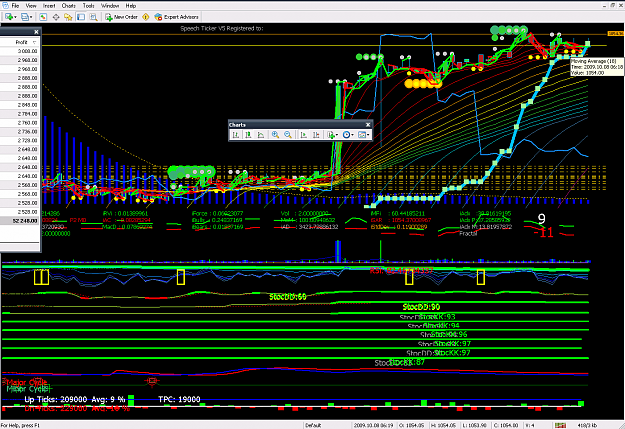Select candlesticks in Charts toolbar
Image resolution: width=625 pixels, height=429 pixels.
(248, 135)
